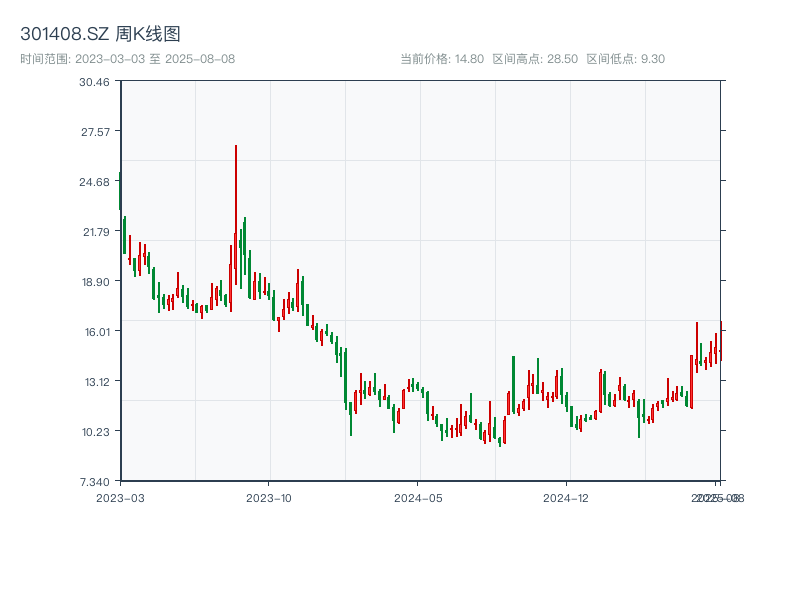Click the 区间高点 28.50 label
The image size is (800, 600).
(535, 59)
